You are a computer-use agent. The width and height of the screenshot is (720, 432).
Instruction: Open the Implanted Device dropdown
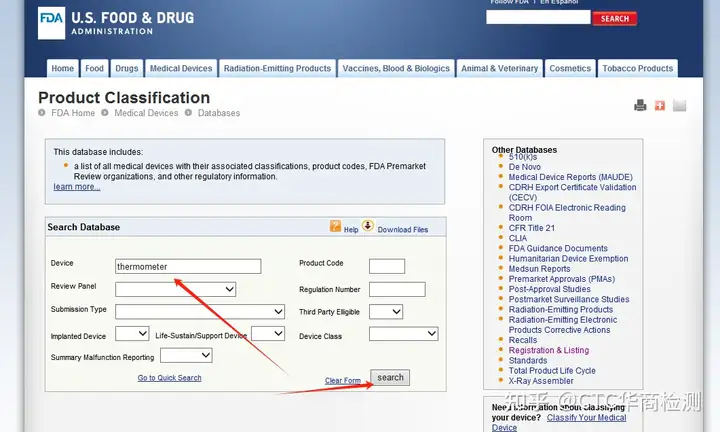pos(132,334)
